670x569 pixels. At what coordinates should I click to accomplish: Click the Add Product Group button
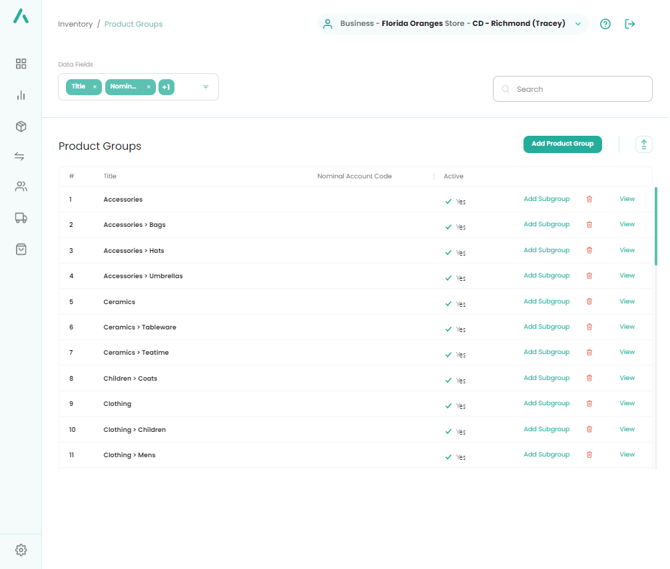[562, 144]
